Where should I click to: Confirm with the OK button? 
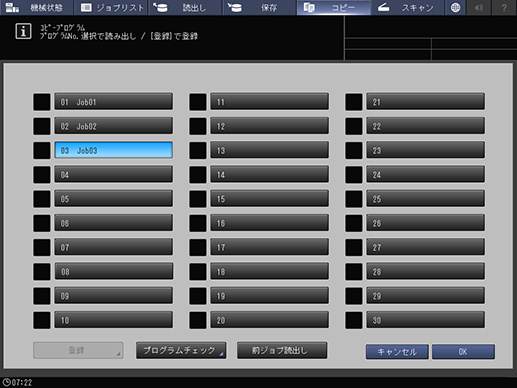tap(463, 352)
